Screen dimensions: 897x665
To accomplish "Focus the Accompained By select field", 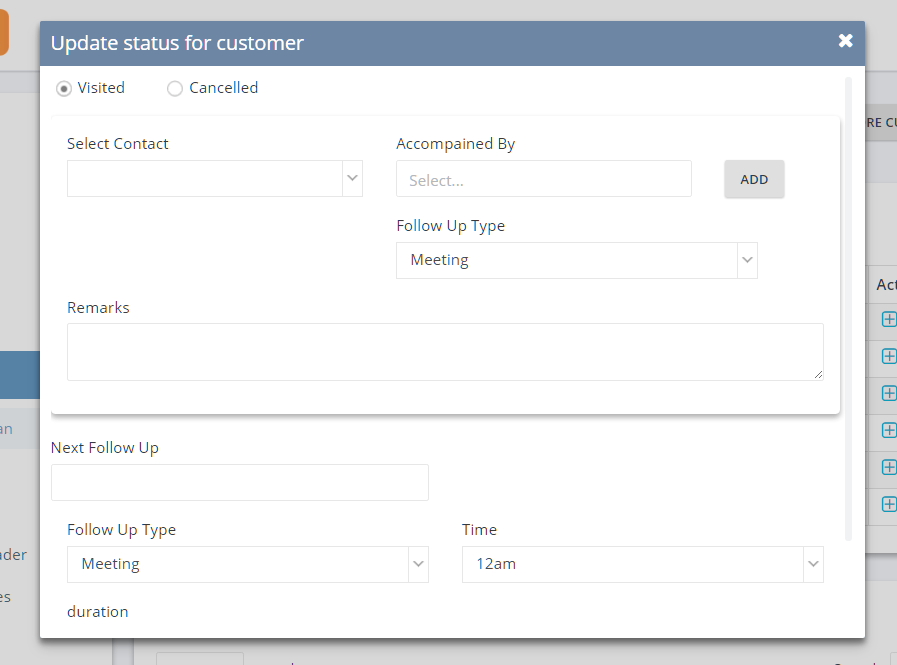I will pyautogui.click(x=543, y=179).
